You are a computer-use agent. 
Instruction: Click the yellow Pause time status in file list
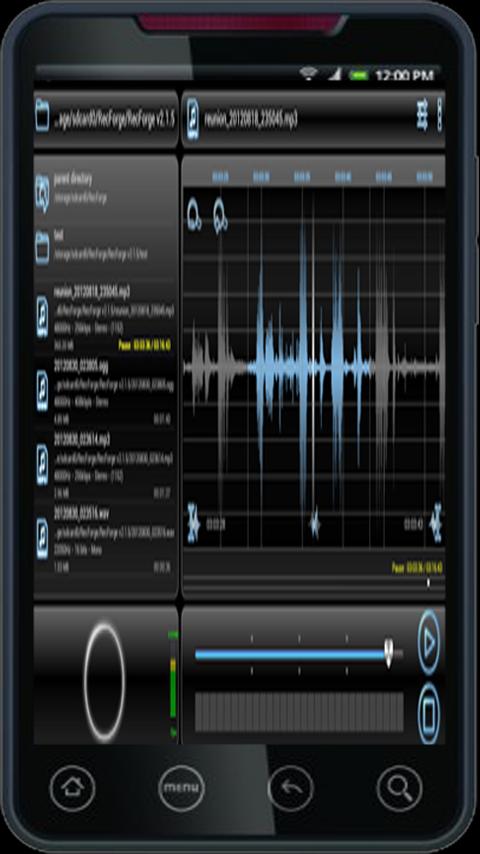coord(145,345)
